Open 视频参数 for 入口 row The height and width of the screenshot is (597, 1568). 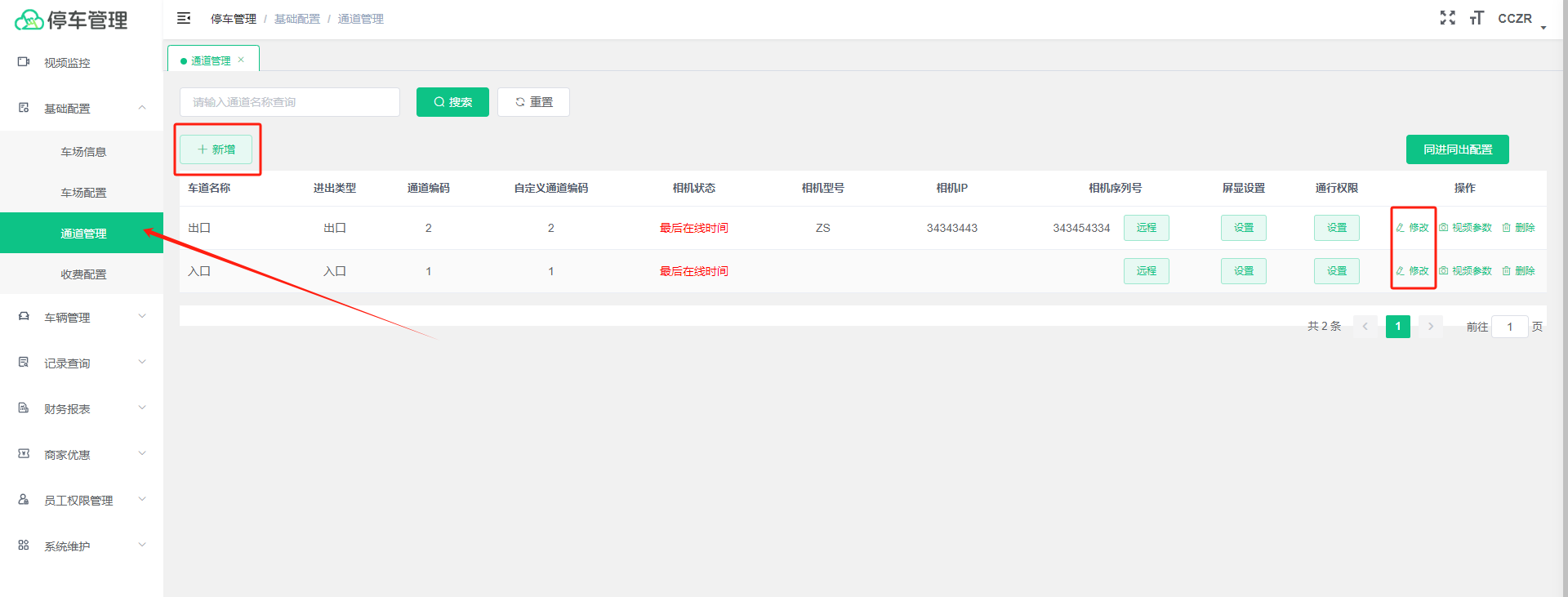[x=1465, y=271]
